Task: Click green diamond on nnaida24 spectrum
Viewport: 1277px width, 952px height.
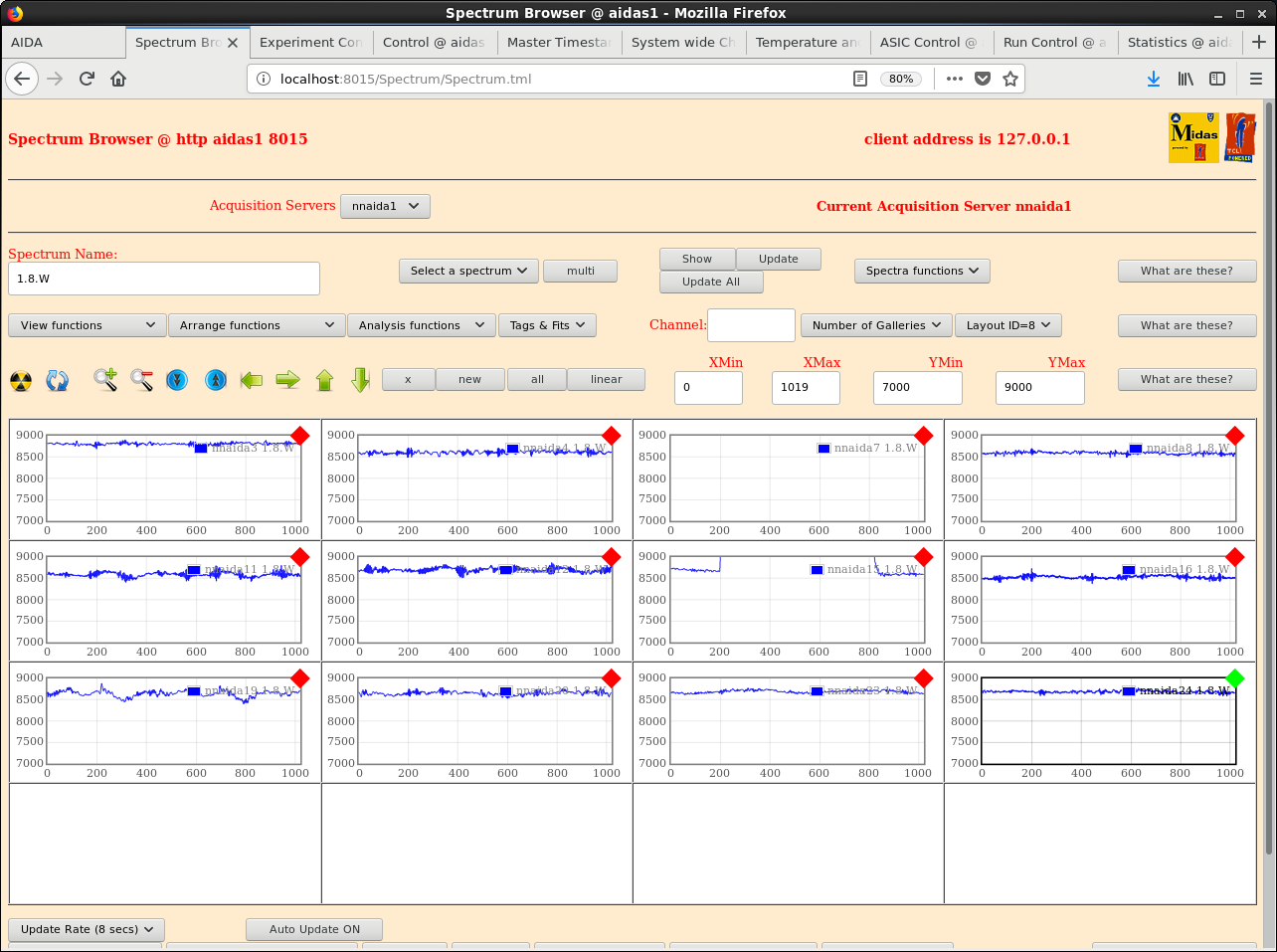Action: click(1235, 678)
